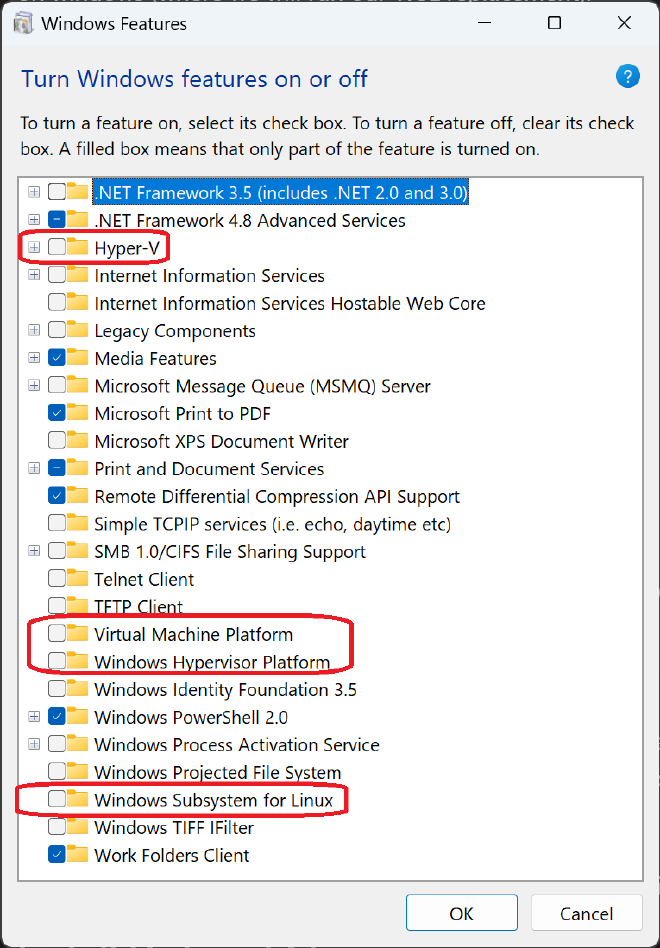Check Windows Hypervisor Platform
Screen dimensions: 660x948
click(57, 661)
